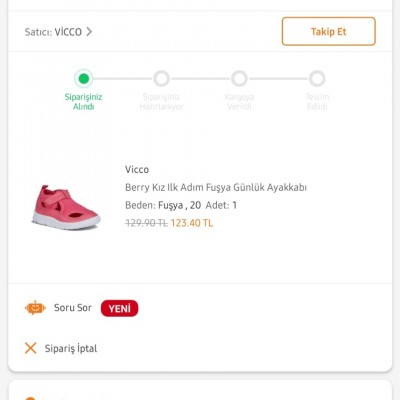Open the Satıcı: VİCCO seller link
Screen dimensions: 400x400
pos(58,32)
